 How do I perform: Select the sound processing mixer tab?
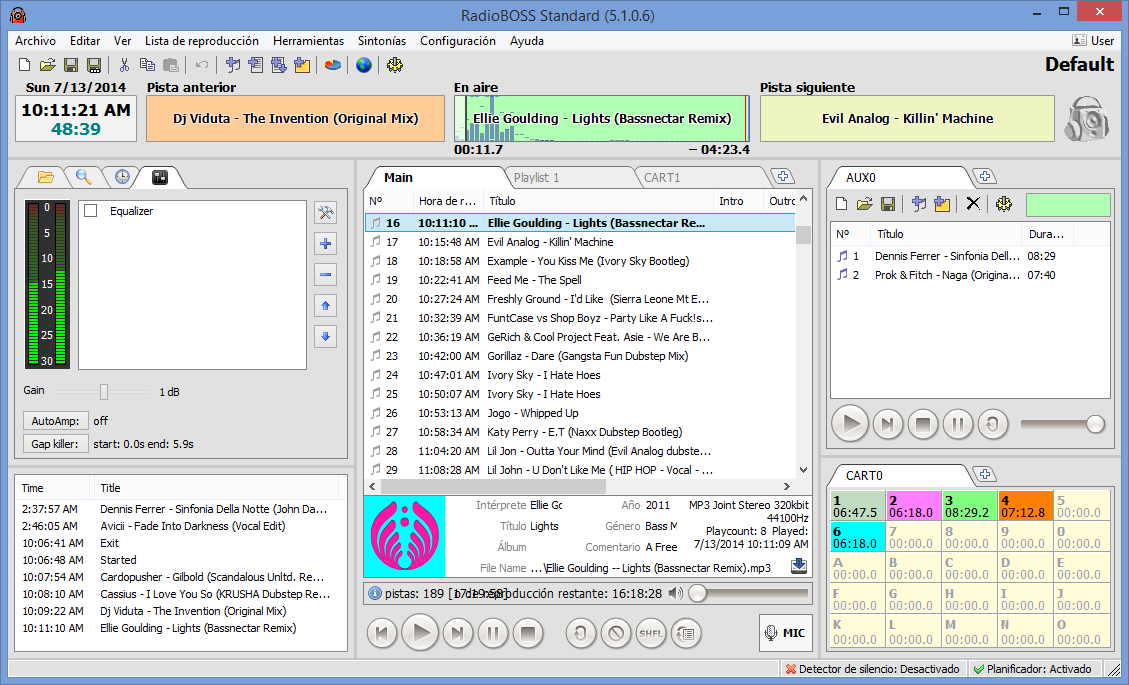point(160,177)
